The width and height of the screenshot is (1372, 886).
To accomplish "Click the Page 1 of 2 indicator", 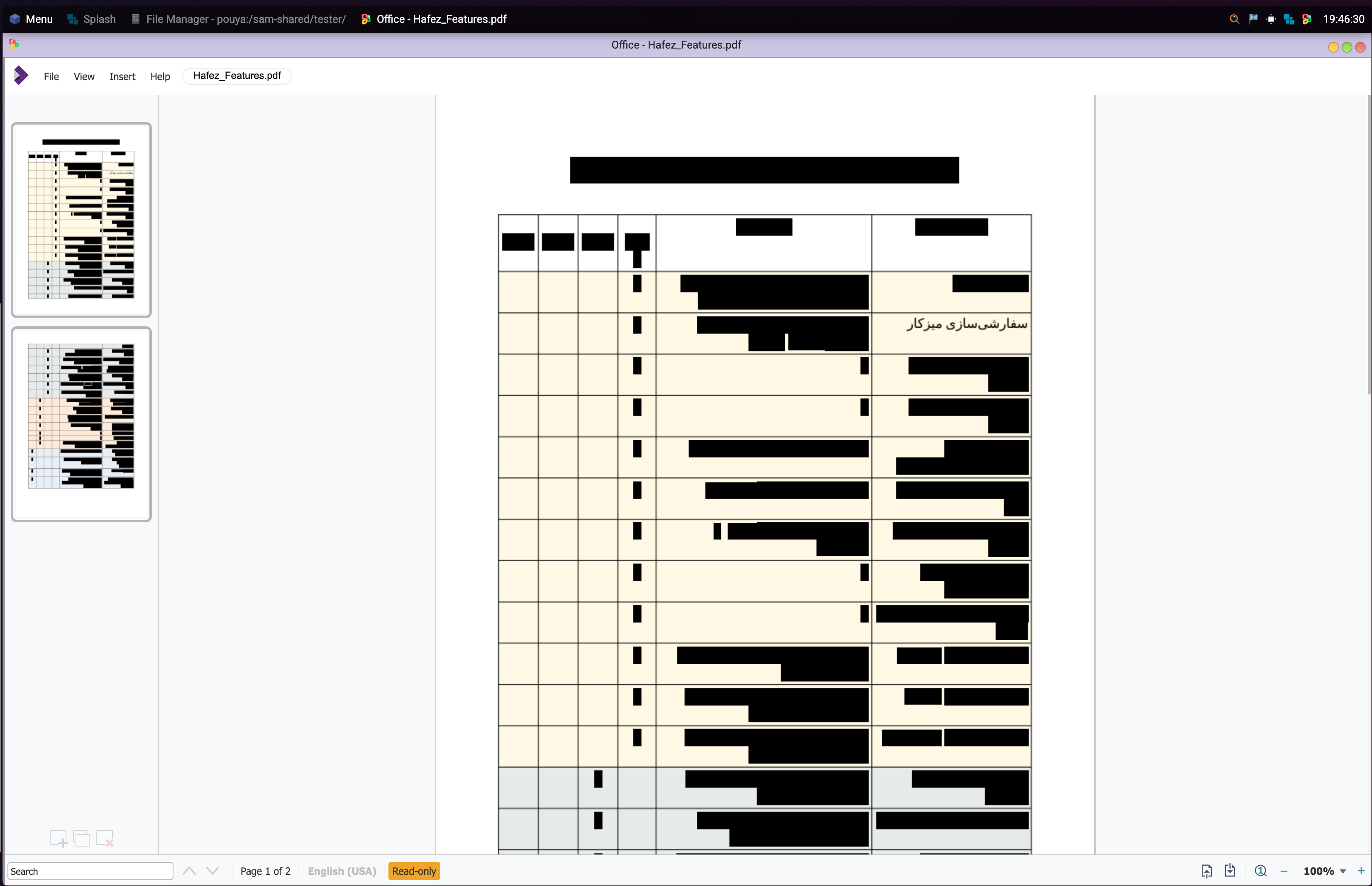I will [265, 871].
